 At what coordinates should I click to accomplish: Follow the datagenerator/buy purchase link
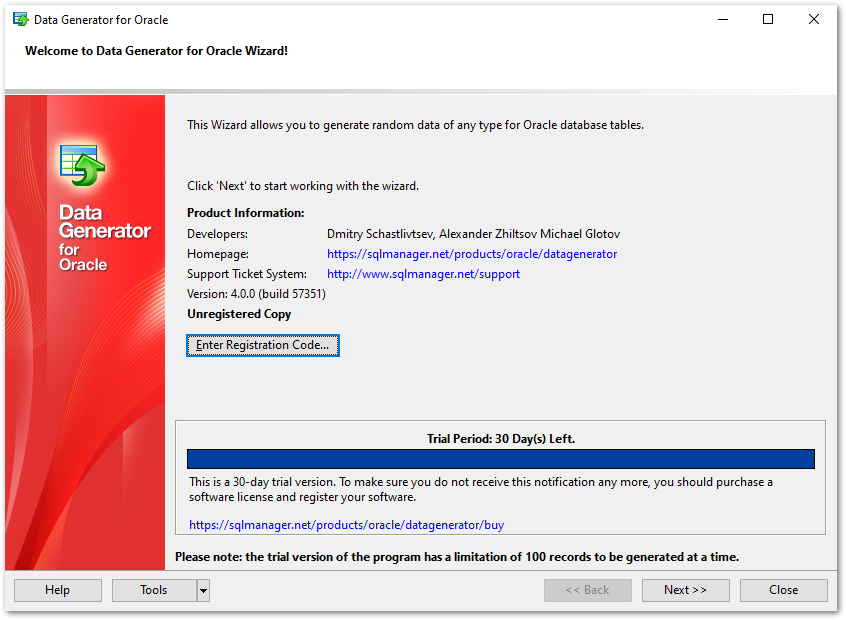point(346,525)
